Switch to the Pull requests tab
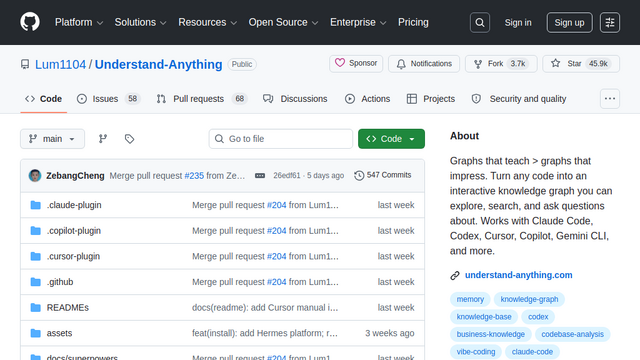Image resolution: width=640 pixels, height=360 pixels. pos(202,99)
